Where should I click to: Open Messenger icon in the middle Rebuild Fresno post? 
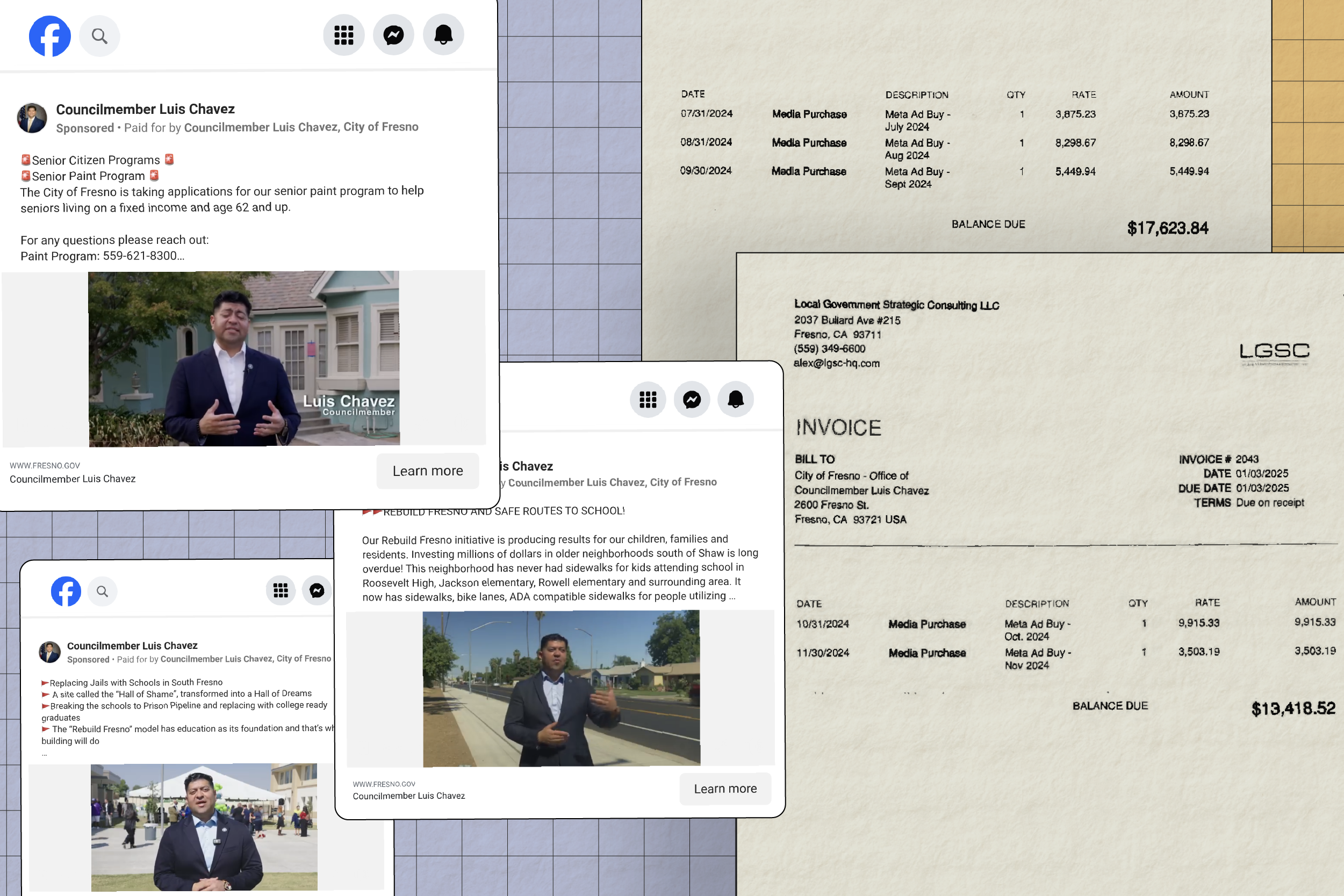click(x=692, y=400)
